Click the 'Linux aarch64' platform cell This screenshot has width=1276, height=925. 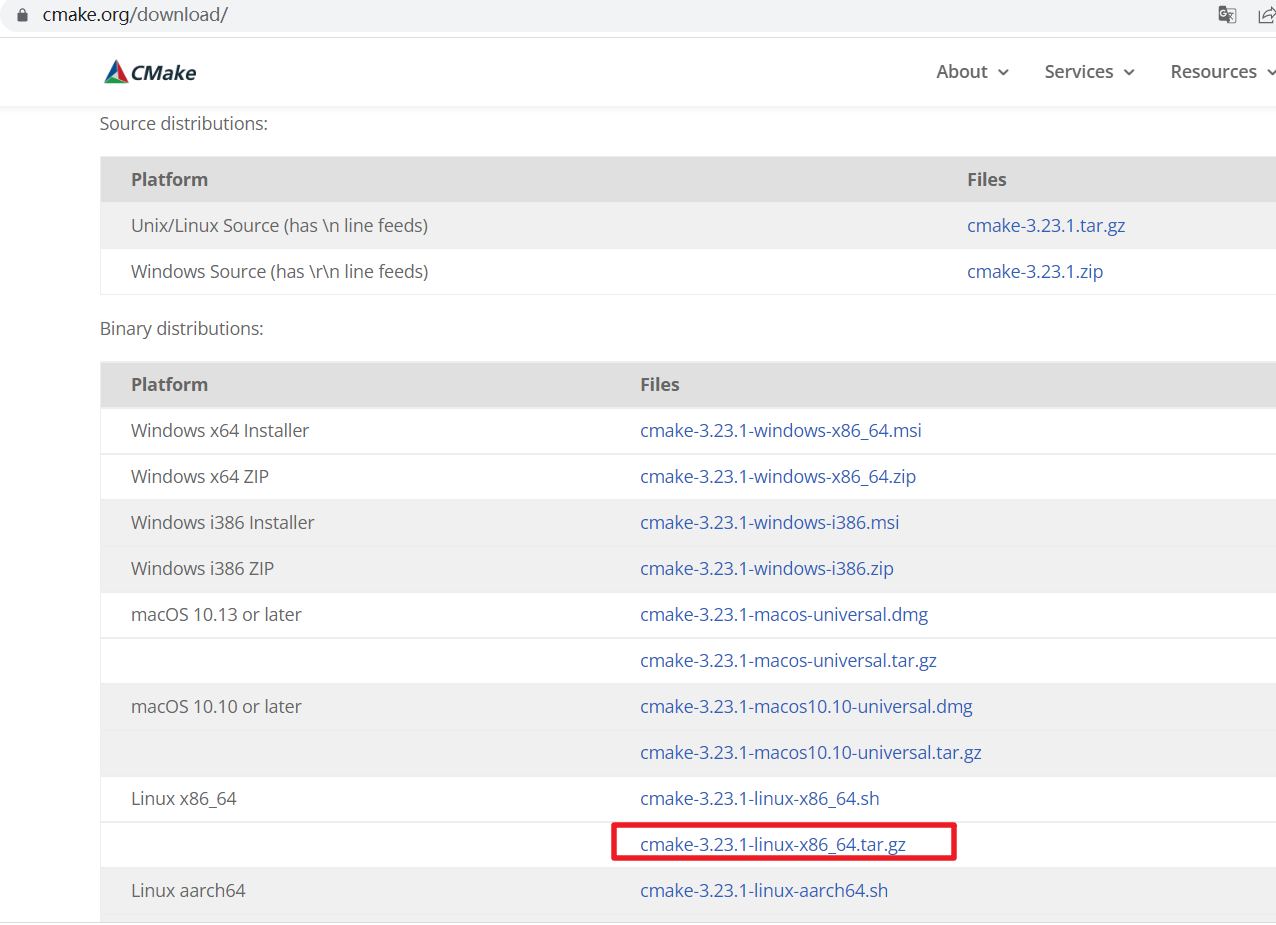pyautogui.click(x=188, y=891)
